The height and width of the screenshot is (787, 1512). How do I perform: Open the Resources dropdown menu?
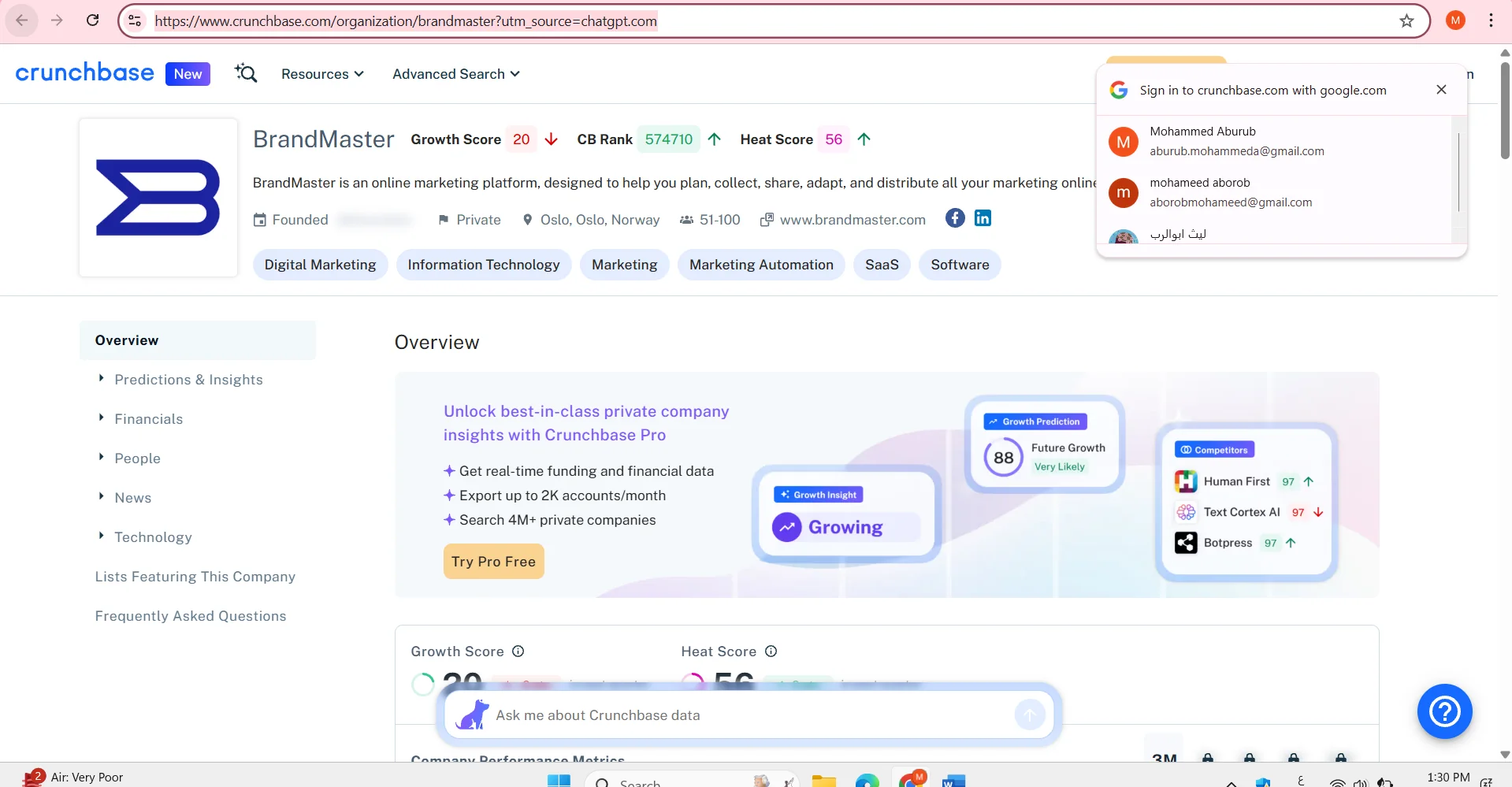[322, 74]
